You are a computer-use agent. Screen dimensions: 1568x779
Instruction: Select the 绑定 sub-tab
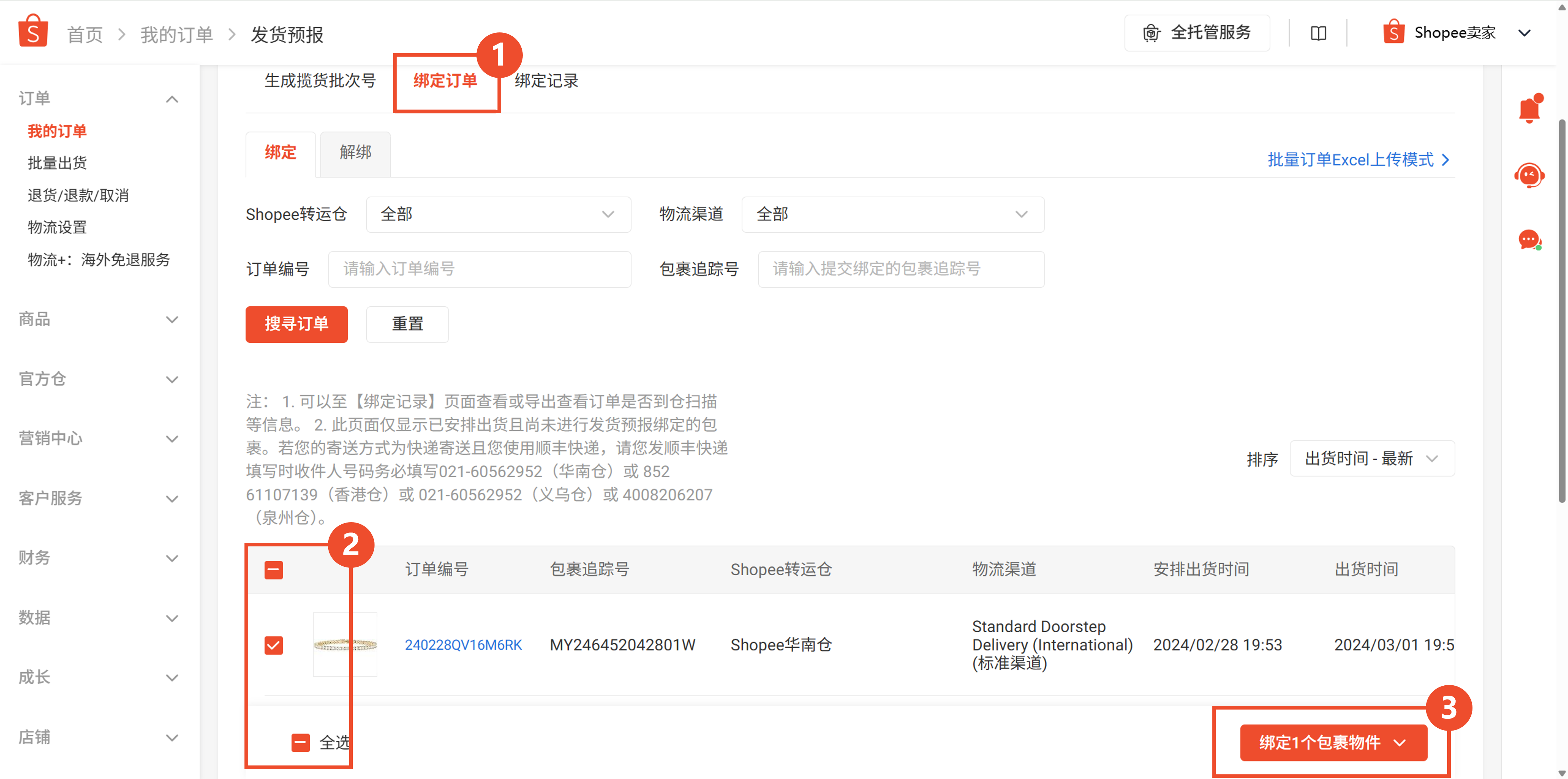pyautogui.click(x=280, y=153)
